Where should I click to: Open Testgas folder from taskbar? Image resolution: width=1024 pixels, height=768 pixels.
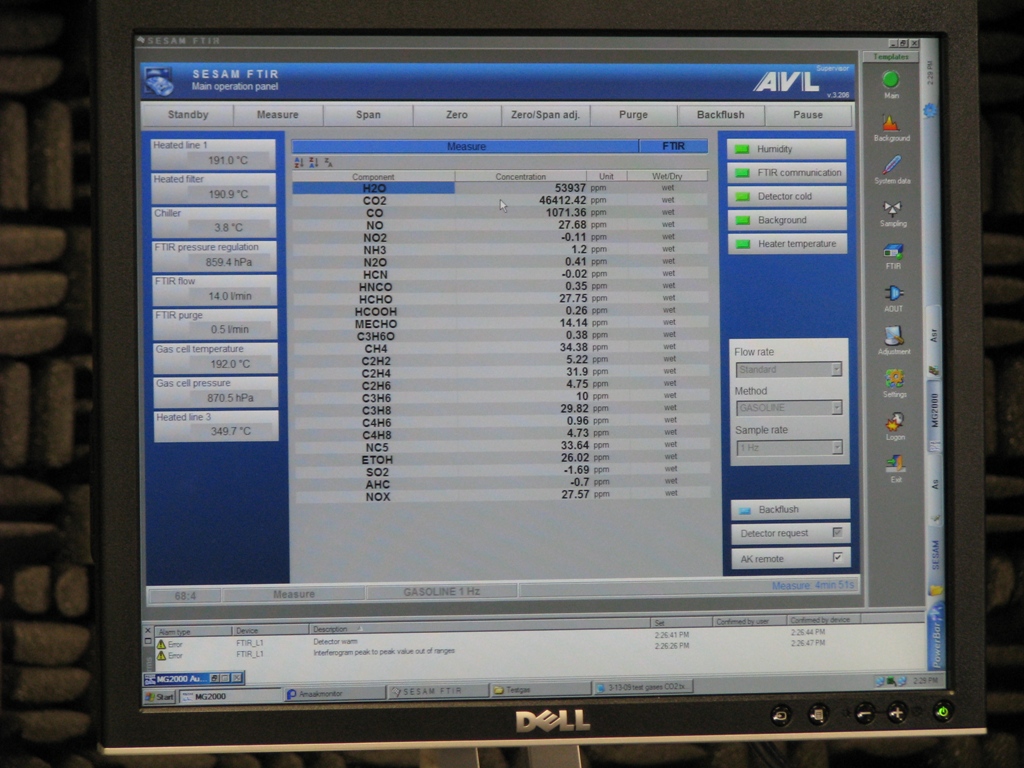coord(541,689)
